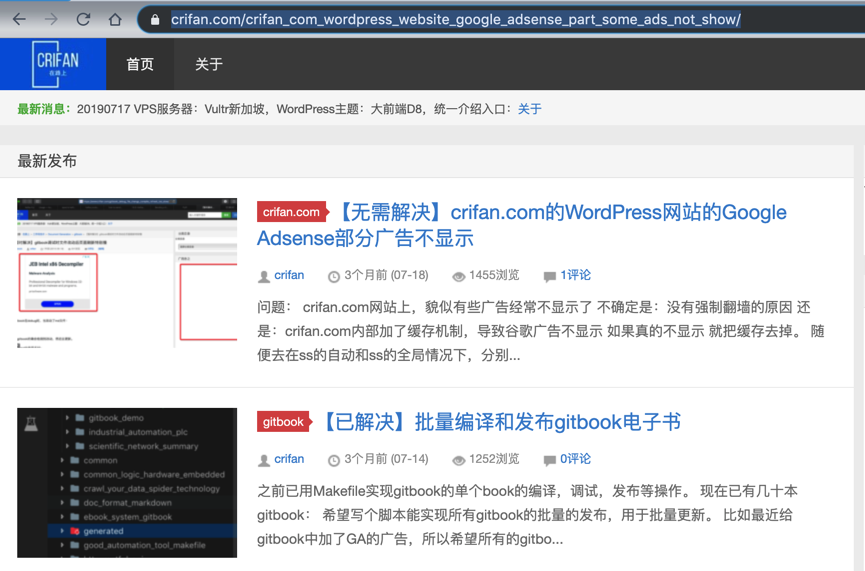Click the 1455浏览 view count

pos(494,275)
